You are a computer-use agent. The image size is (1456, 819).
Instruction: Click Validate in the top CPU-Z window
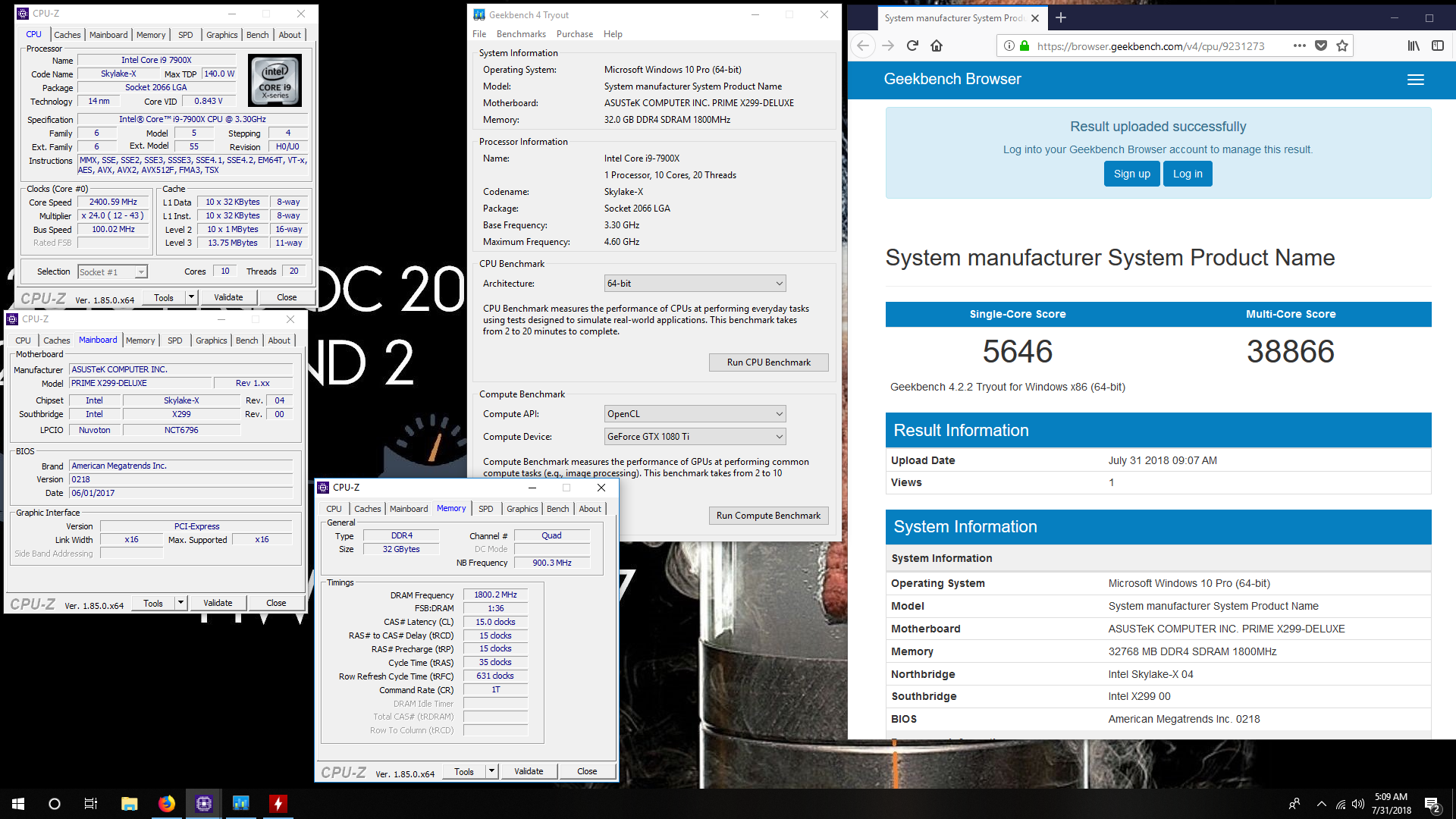point(228,297)
